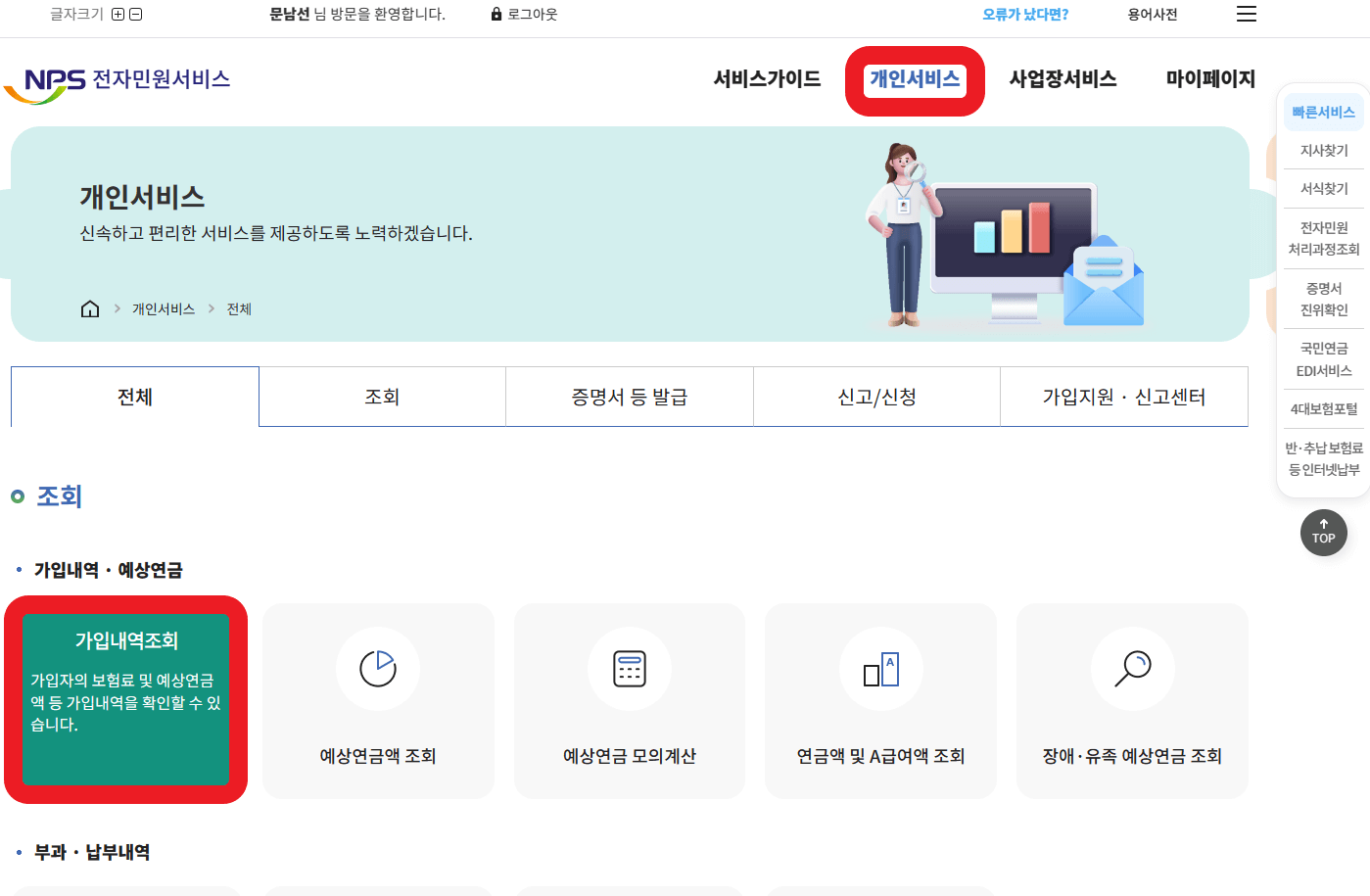The image size is (1370, 896).
Task: Click the NPS logo to go home
Action: coord(118,78)
